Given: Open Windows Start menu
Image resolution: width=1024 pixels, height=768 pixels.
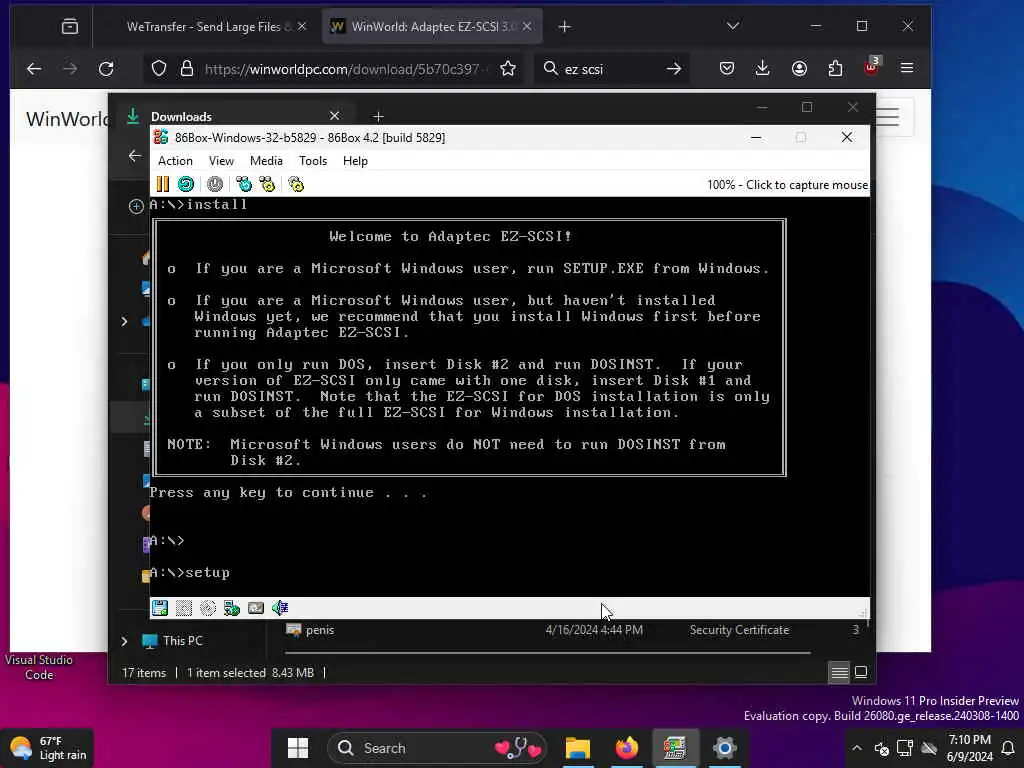Looking at the screenshot, I should pyautogui.click(x=298, y=748).
